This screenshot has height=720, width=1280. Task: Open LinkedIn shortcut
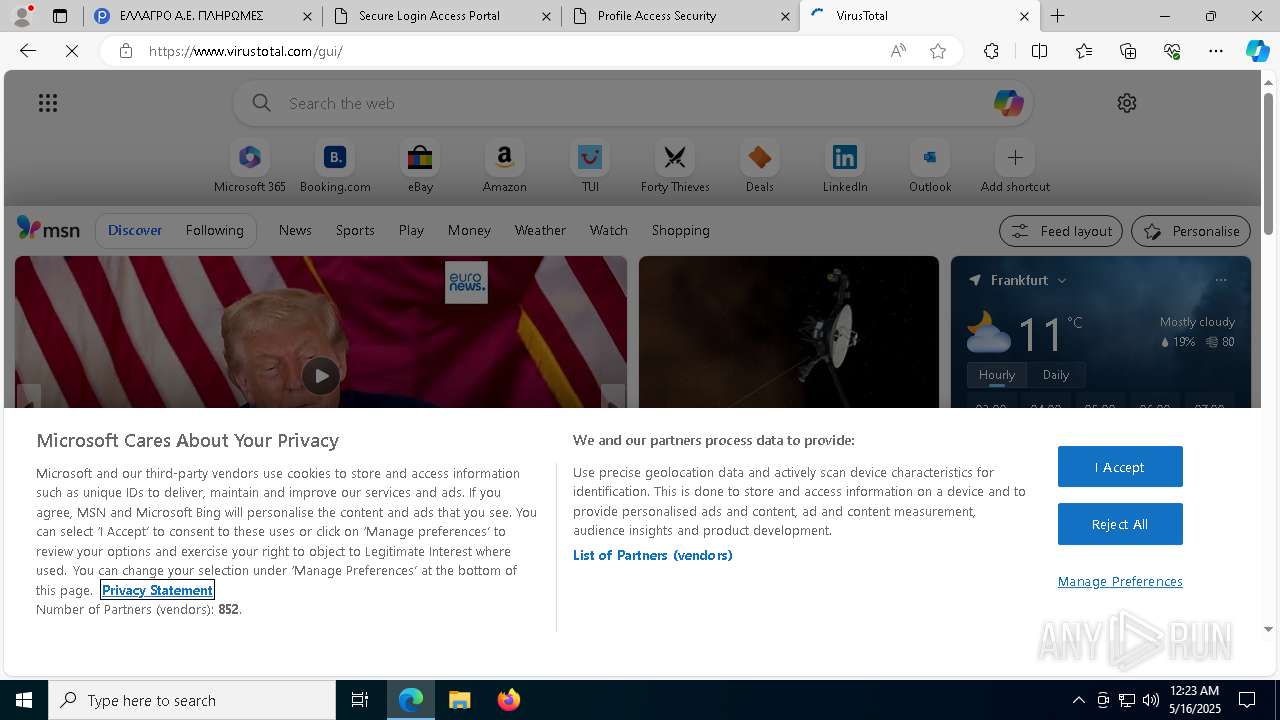coord(845,166)
